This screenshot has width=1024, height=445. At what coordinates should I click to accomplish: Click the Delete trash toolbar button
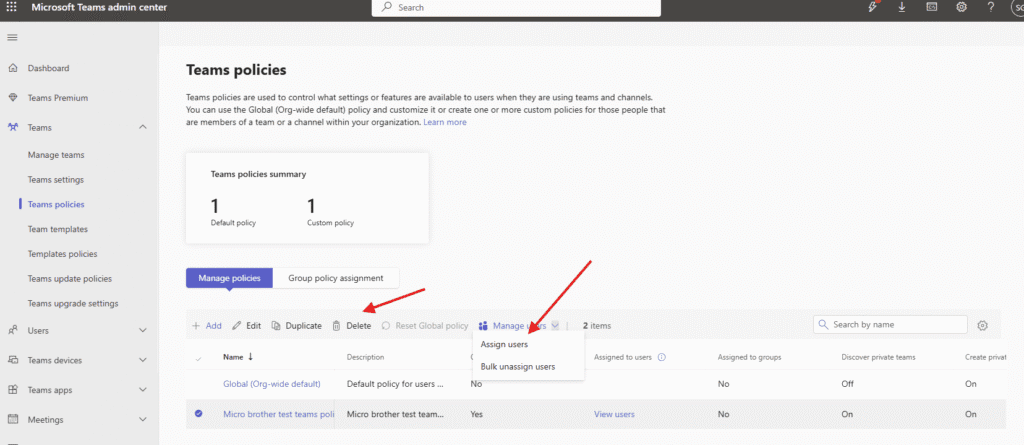point(352,326)
